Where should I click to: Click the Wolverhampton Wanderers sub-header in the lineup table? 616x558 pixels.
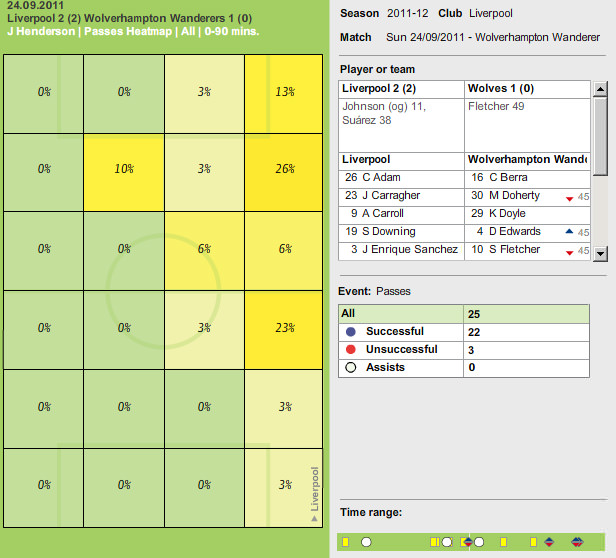(528, 160)
